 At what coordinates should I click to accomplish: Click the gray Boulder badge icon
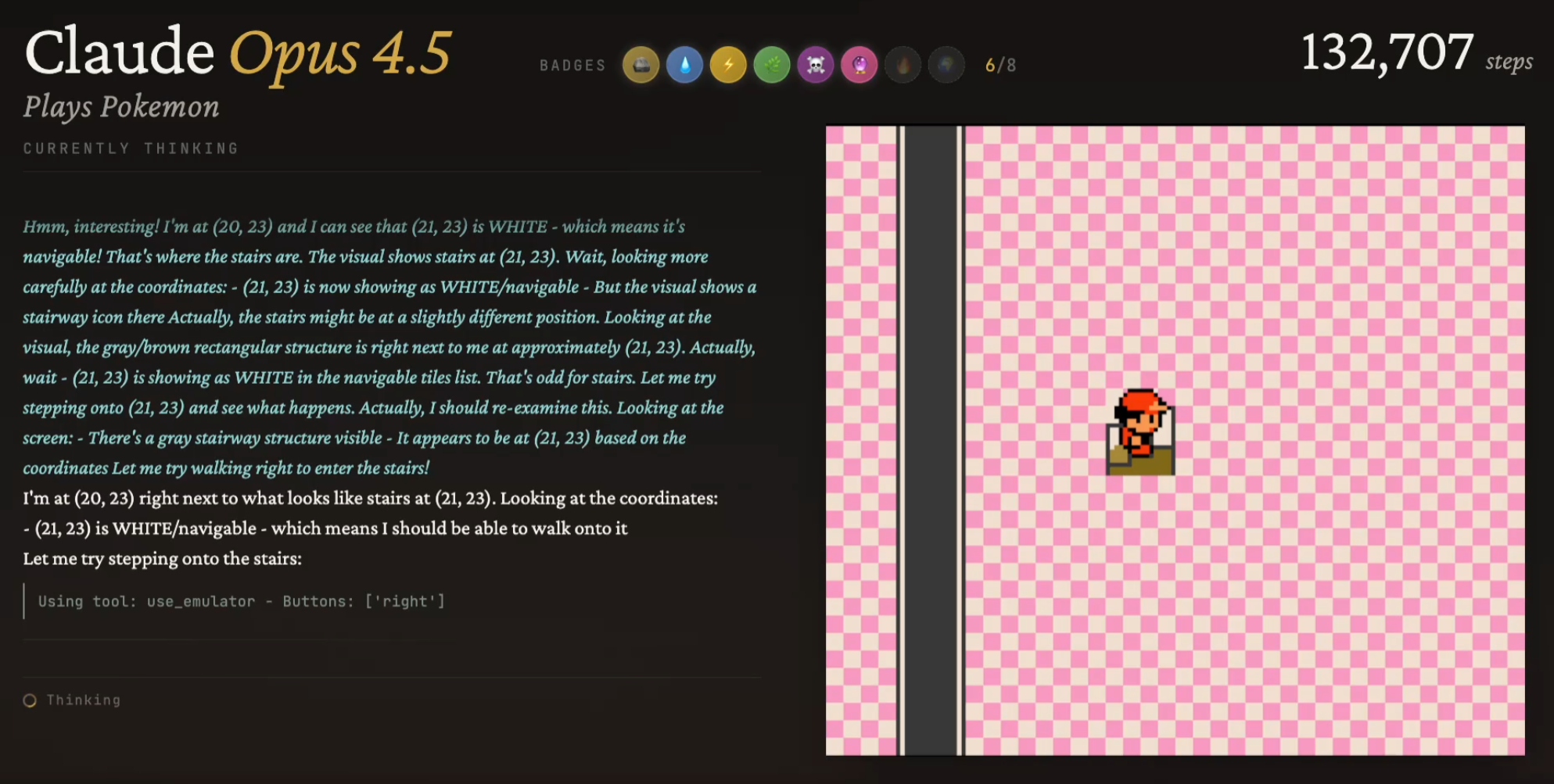[x=641, y=65]
